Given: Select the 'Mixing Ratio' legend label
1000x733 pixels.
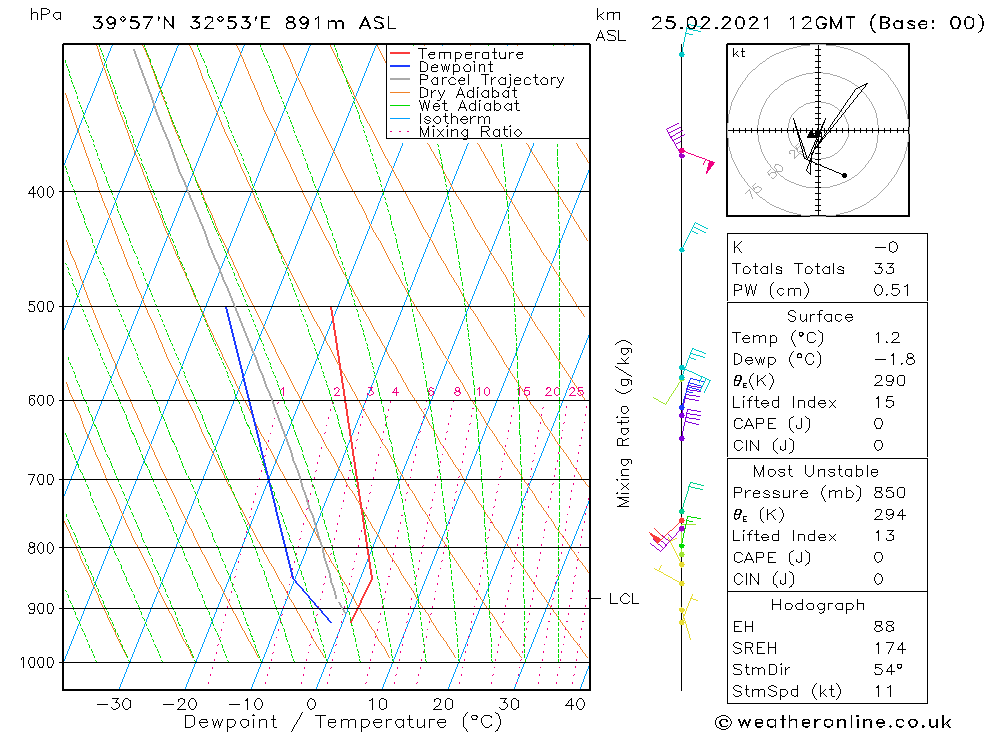Looking at the screenshot, I should click(x=471, y=131).
